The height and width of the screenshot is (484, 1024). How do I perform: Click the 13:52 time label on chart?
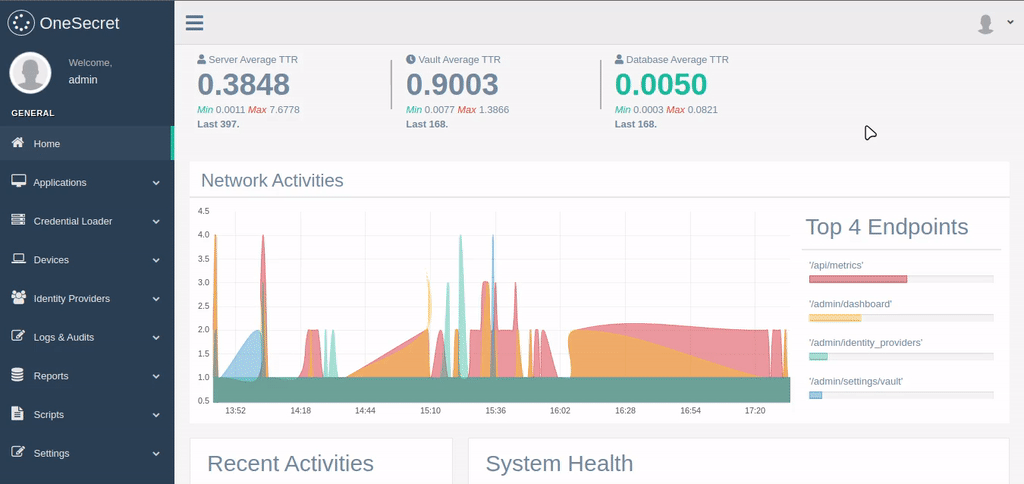click(x=235, y=411)
